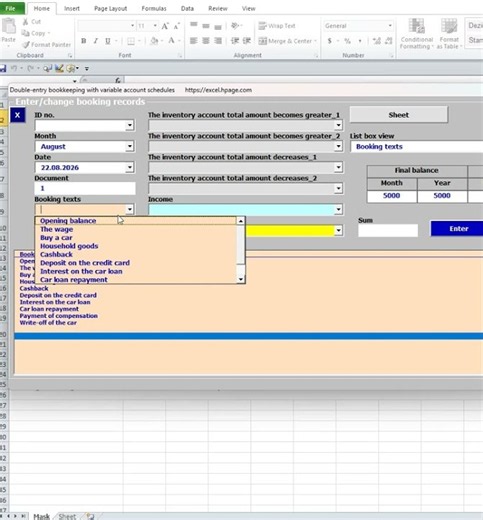This screenshot has width=483, height=520.
Task: Click the Cut scissors icon
Action: point(26,22)
